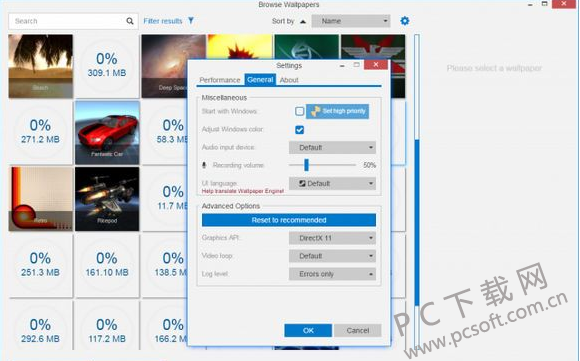
Task: Uncheck Adjust Windows color checkbox
Action: click(x=300, y=129)
